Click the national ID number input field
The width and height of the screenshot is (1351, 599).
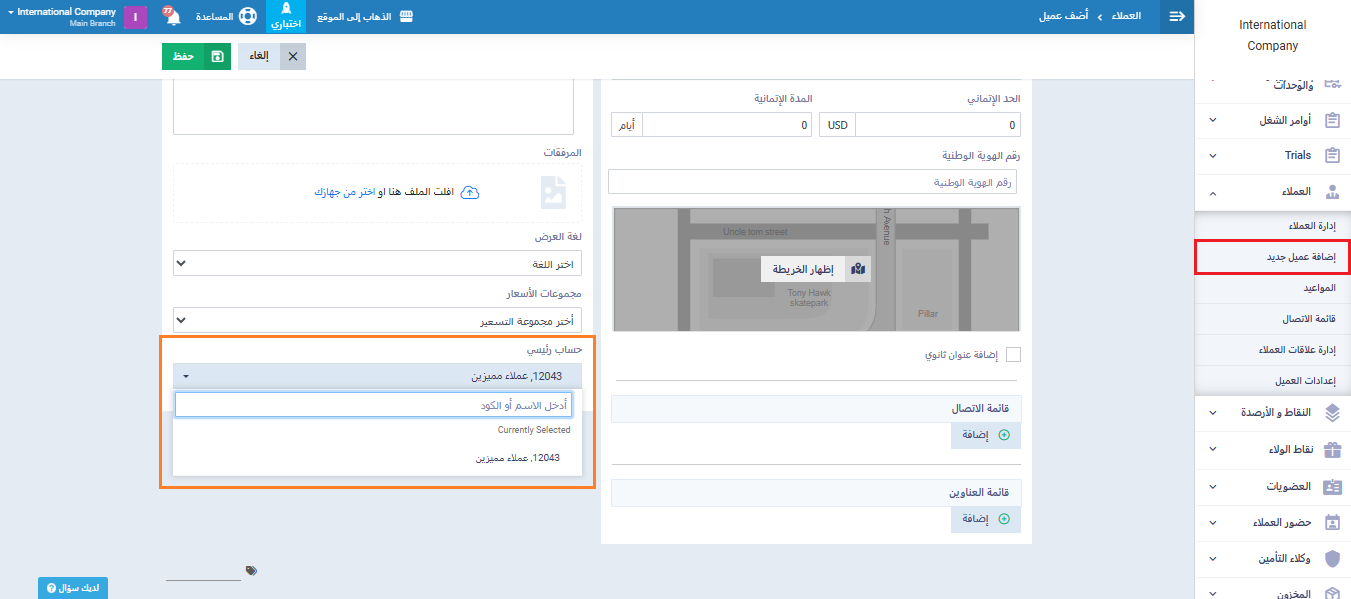tap(813, 182)
